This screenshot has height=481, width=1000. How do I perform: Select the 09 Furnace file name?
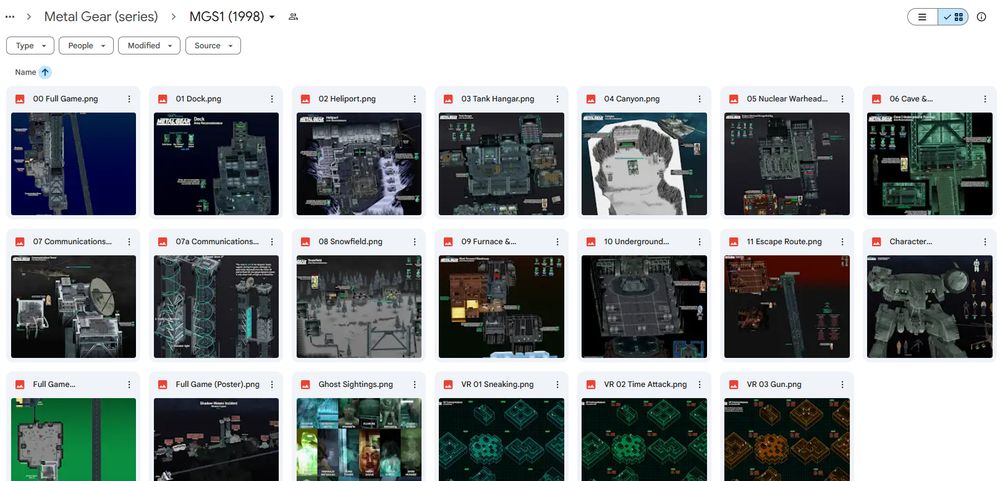[x=489, y=242]
